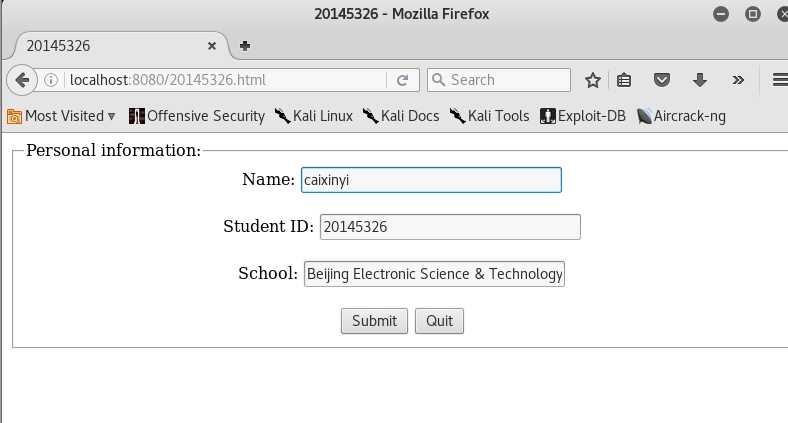Open Firefox hamburger menu
This screenshot has height=423, width=788.
779,80
